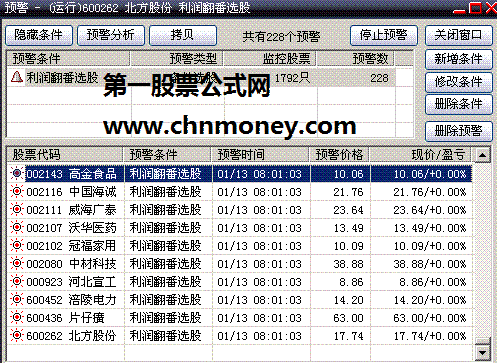
Task: Sort by 现价/盈亏 column header
Action: [x=421, y=155]
